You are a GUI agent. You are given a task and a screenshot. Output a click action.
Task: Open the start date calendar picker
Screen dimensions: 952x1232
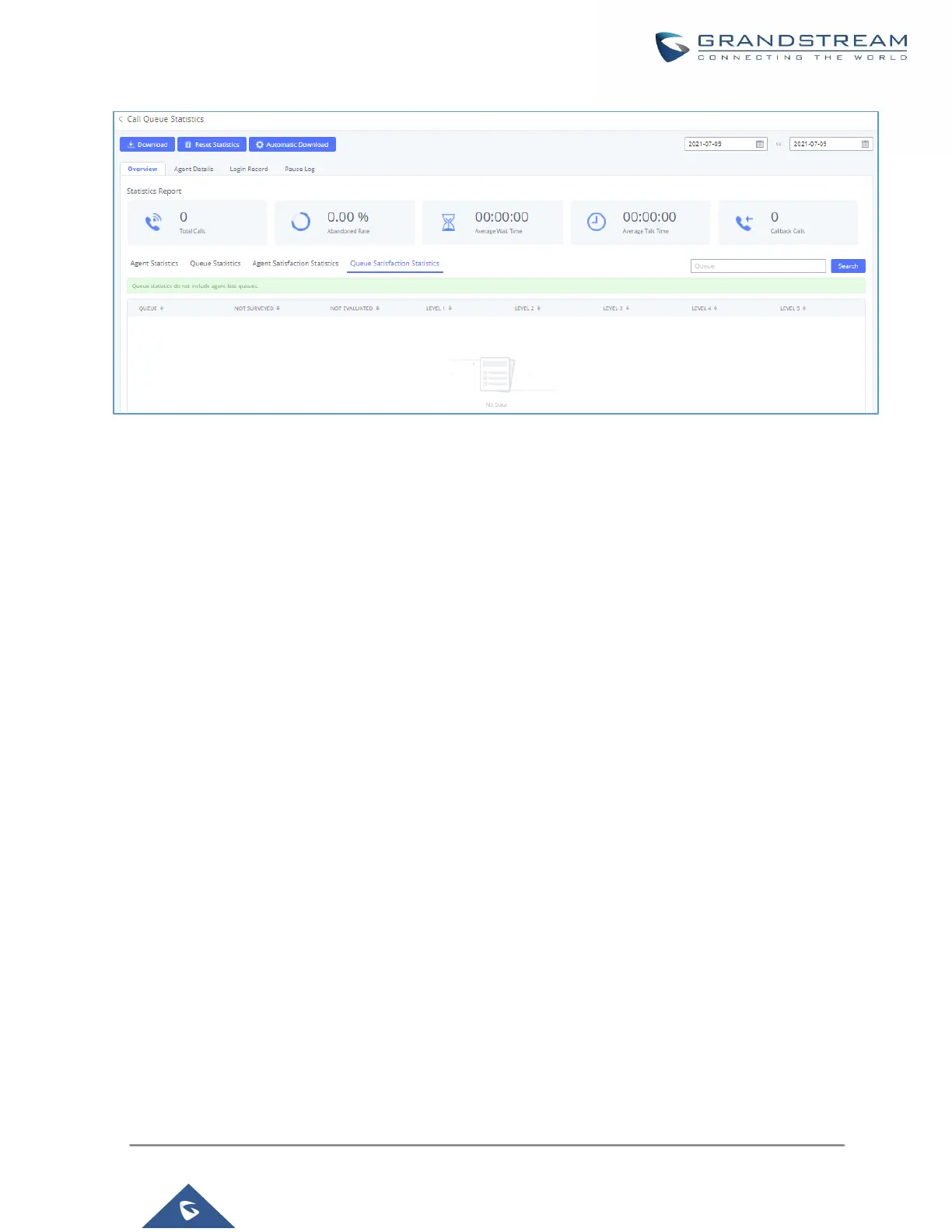click(x=760, y=144)
